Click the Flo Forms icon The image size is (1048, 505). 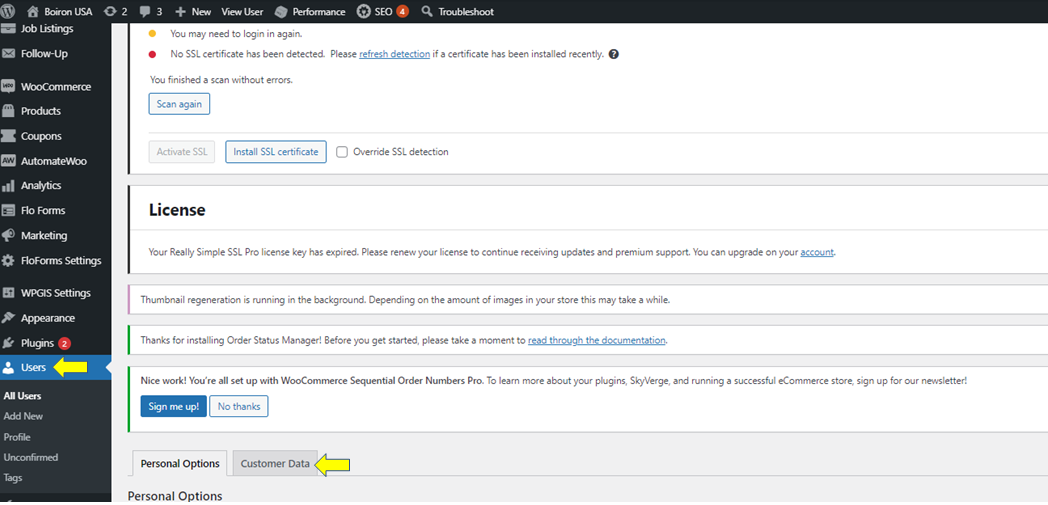coord(9,210)
